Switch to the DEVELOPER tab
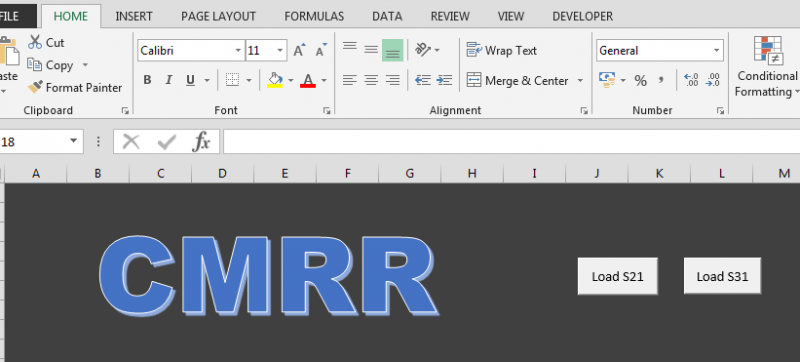Viewport: 800px width, 362px height. click(x=583, y=16)
